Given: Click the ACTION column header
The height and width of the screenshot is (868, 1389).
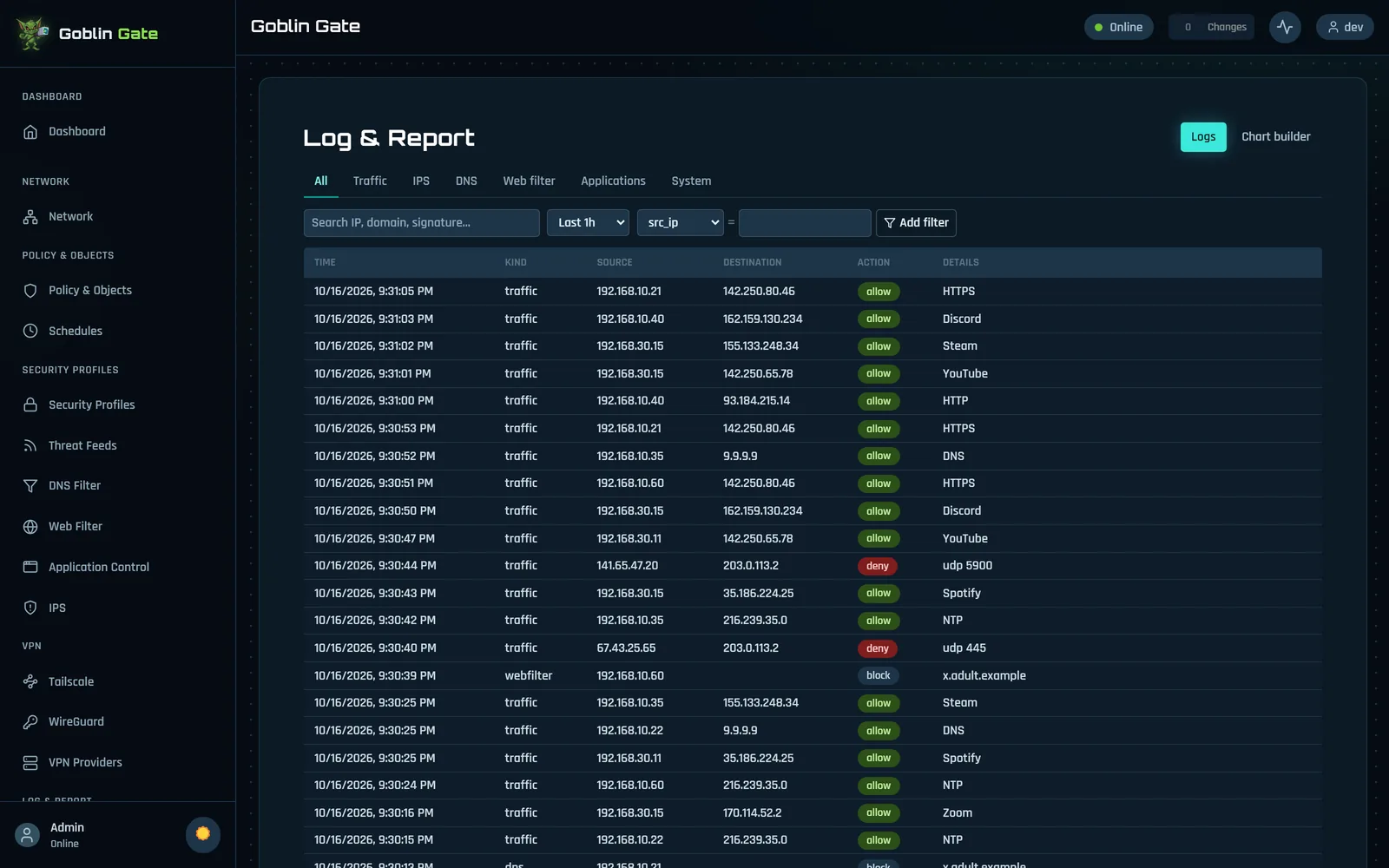Looking at the screenshot, I should (x=873, y=262).
